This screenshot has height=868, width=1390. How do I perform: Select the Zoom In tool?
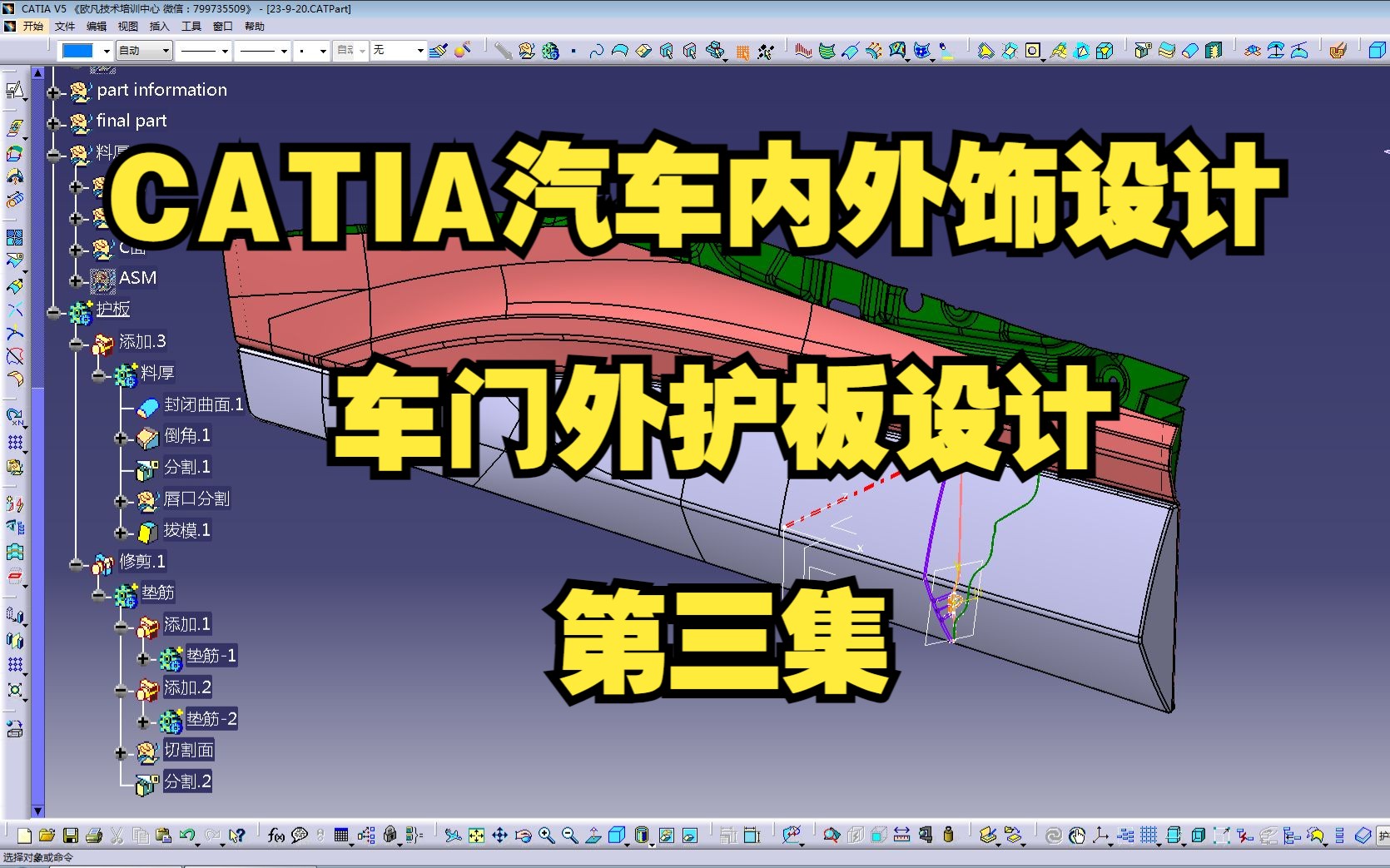pyautogui.click(x=545, y=835)
